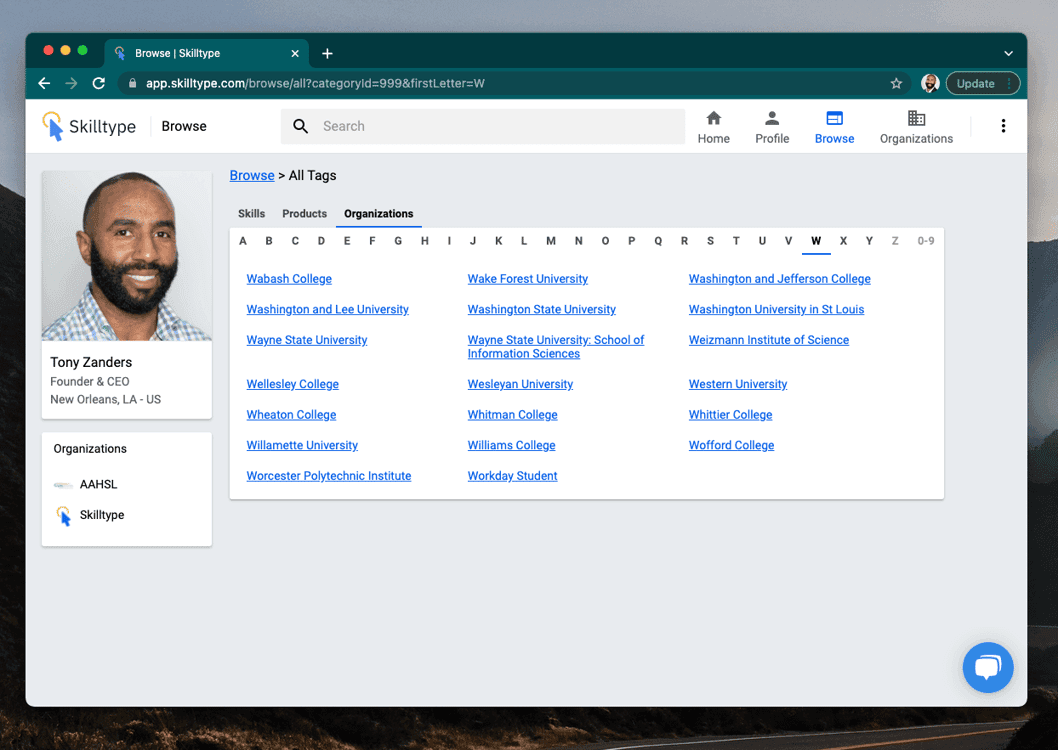The image size is (1058, 750).
Task: Bookmark page with the star icon
Action: [x=895, y=84]
